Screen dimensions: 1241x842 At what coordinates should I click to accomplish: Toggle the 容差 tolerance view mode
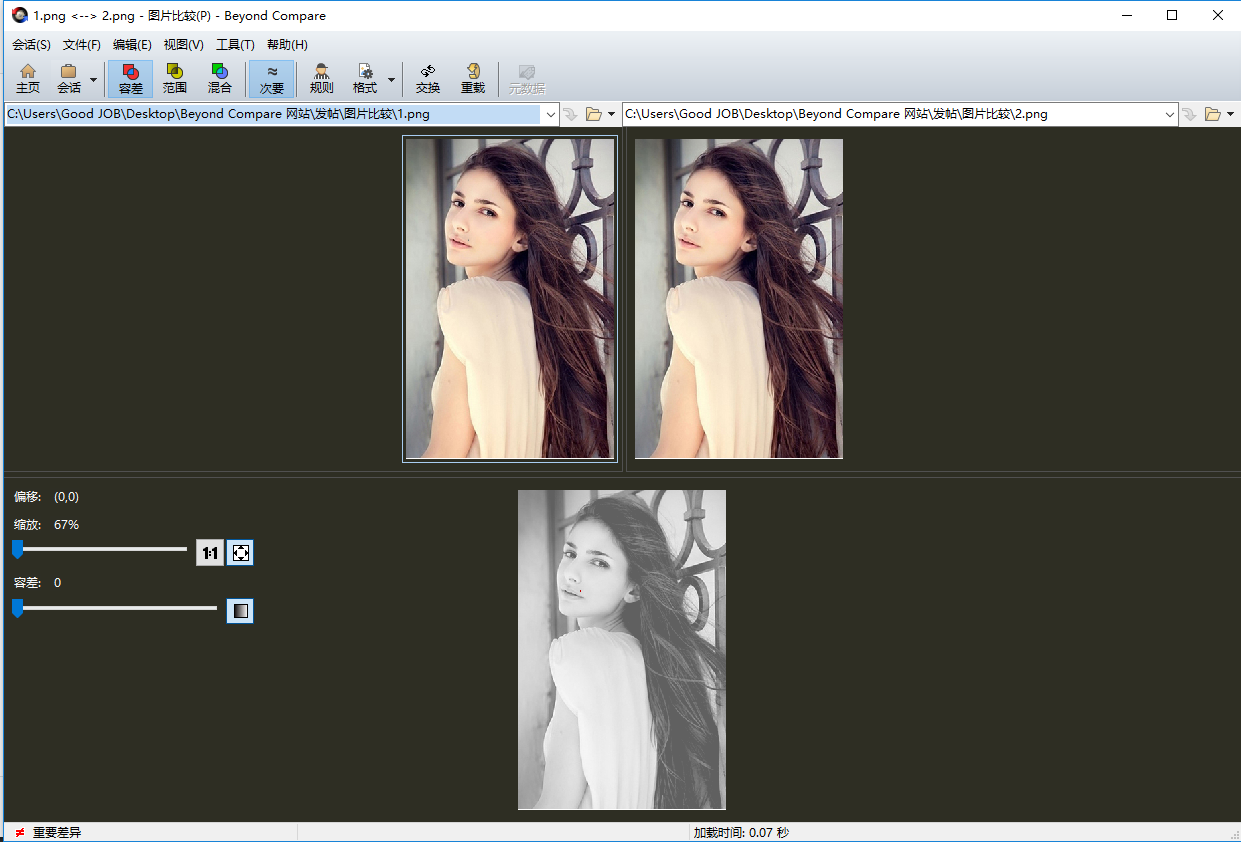(x=131, y=78)
